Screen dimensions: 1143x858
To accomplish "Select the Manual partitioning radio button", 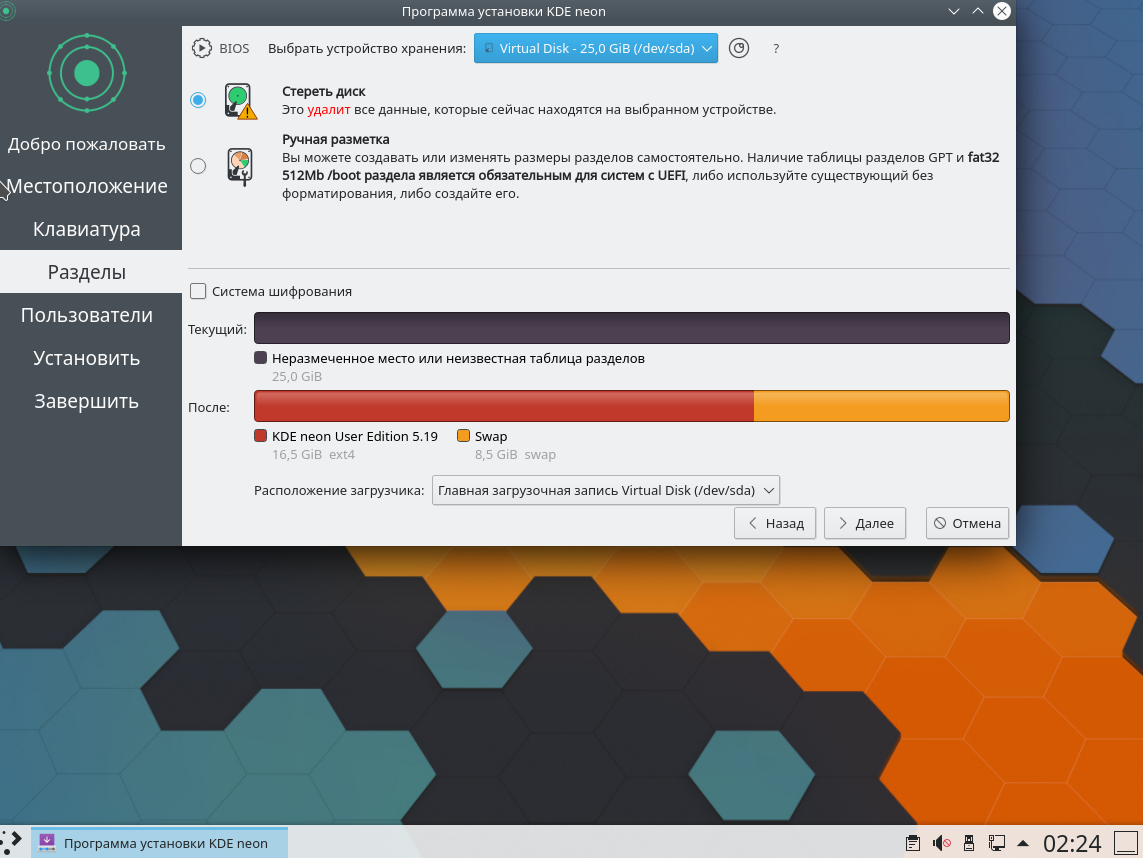I will (x=198, y=166).
